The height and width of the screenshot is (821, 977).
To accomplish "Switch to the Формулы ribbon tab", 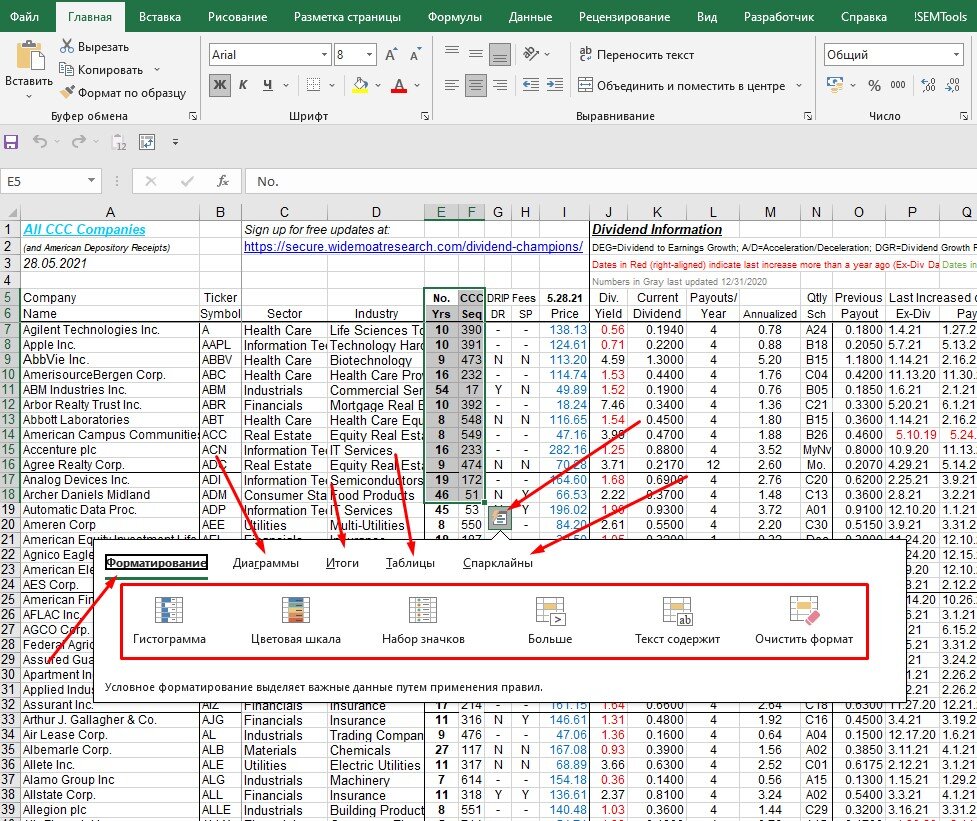I will click(455, 17).
